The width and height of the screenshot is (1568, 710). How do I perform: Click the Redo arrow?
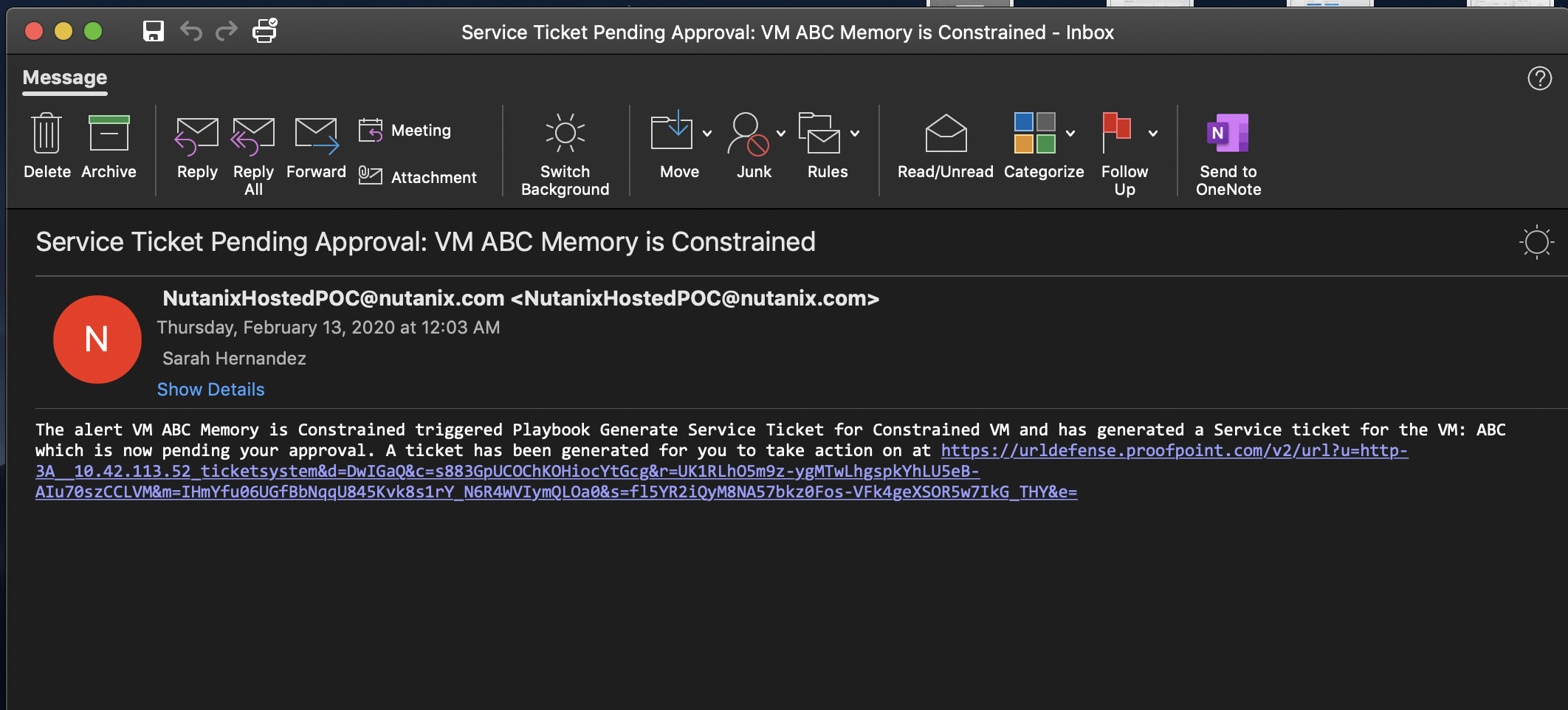click(x=227, y=31)
